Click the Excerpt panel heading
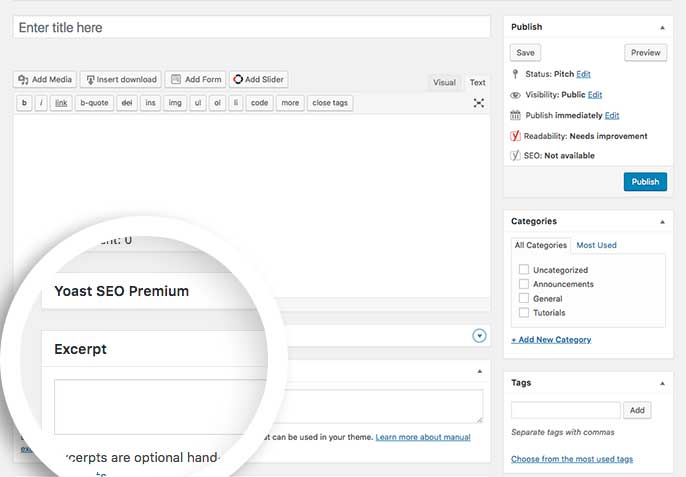Image resolution: width=686 pixels, height=477 pixels. (80, 349)
